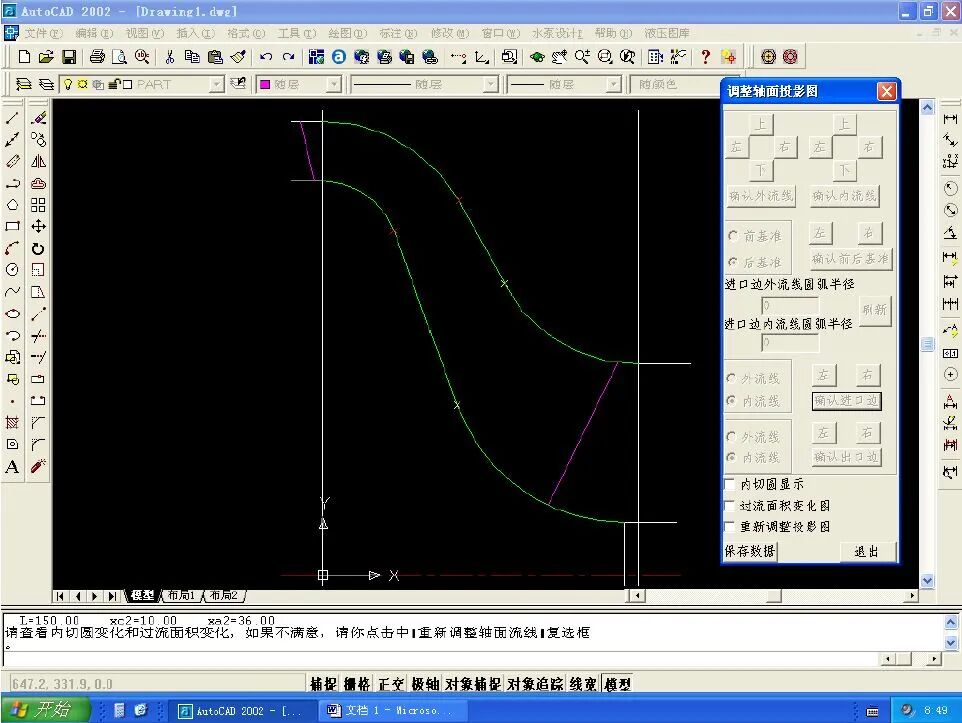962x723 pixels.
Task: Select the Linear Dimension tool
Action: click(x=950, y=118)
